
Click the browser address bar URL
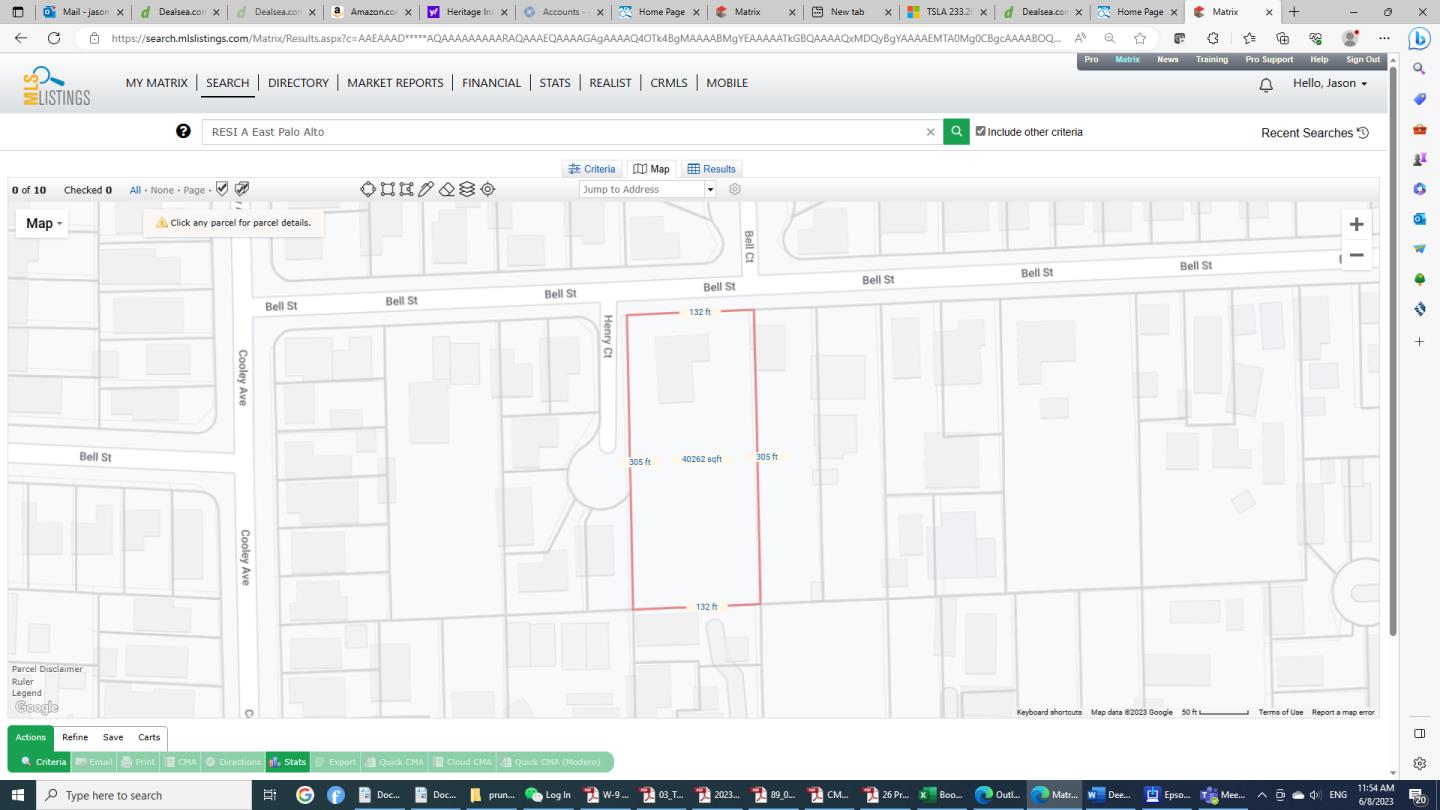coord(585,38)
